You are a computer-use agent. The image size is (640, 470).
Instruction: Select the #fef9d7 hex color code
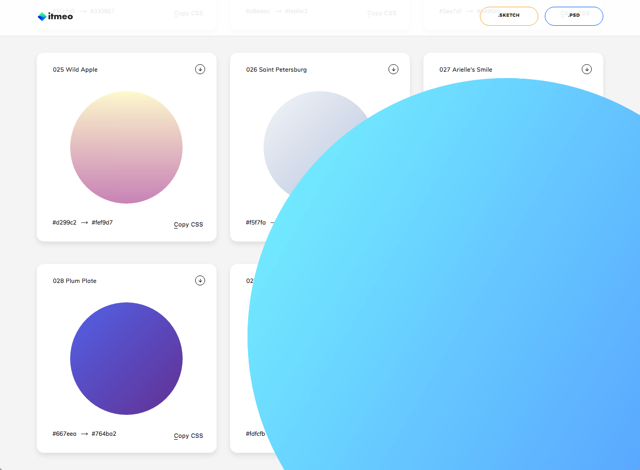(102, 223)
